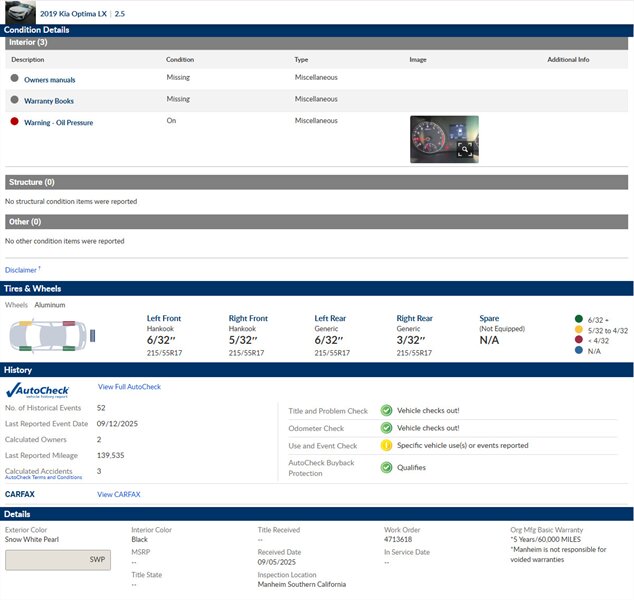
Task: Open the Disclaimer link
Action: 21,270
